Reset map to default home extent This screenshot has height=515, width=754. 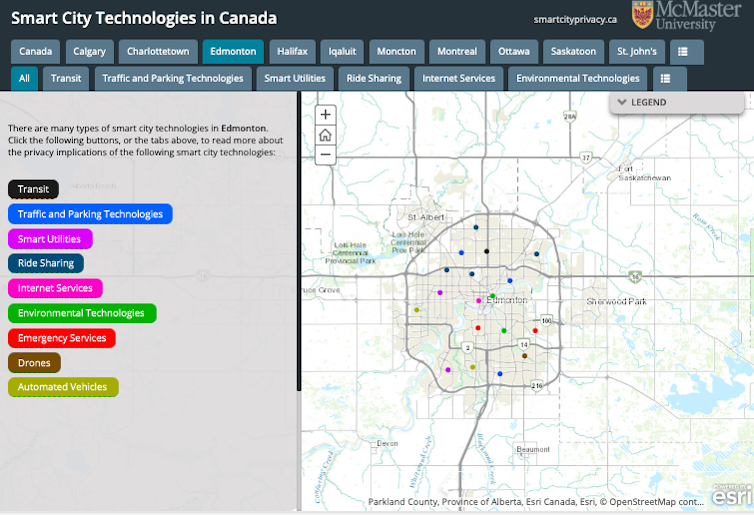pos(325,135)
